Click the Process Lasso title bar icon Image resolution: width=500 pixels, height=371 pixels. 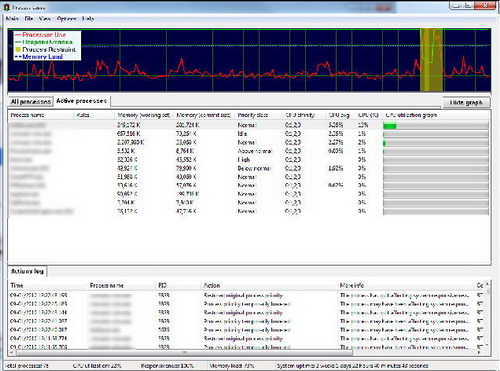click(6, 7)
